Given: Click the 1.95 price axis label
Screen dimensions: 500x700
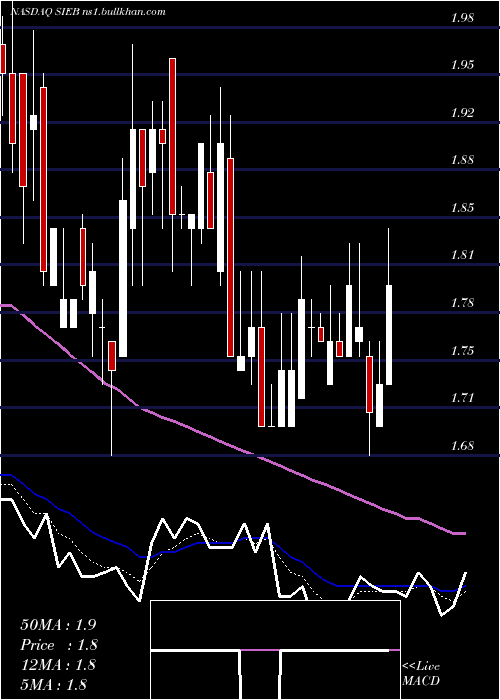Looking at the screenshot, I should 462,66.
